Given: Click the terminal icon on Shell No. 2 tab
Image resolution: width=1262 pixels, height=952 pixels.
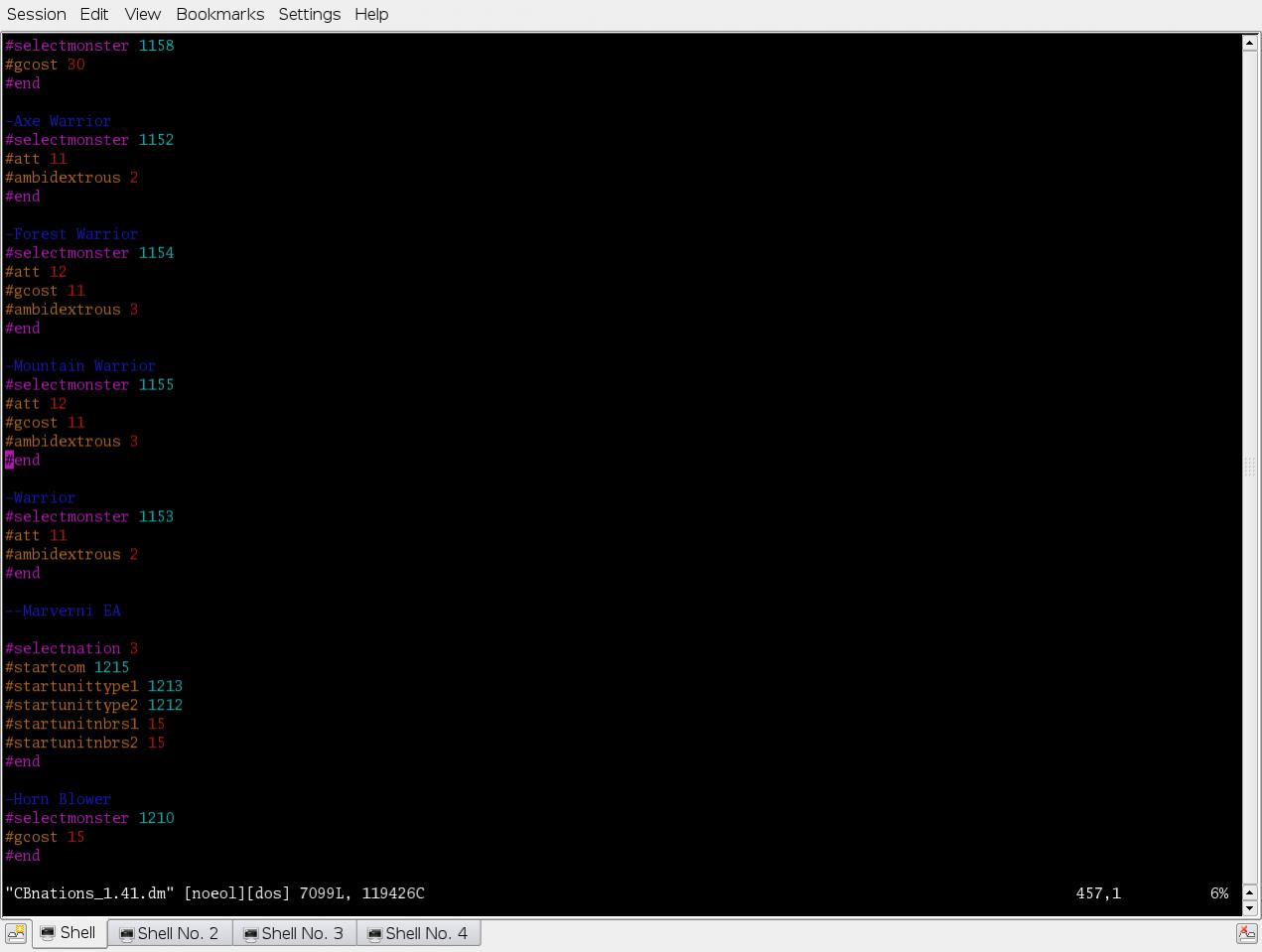Looking at the screenshot, I should pyautogui.click(x=126, y=934).
